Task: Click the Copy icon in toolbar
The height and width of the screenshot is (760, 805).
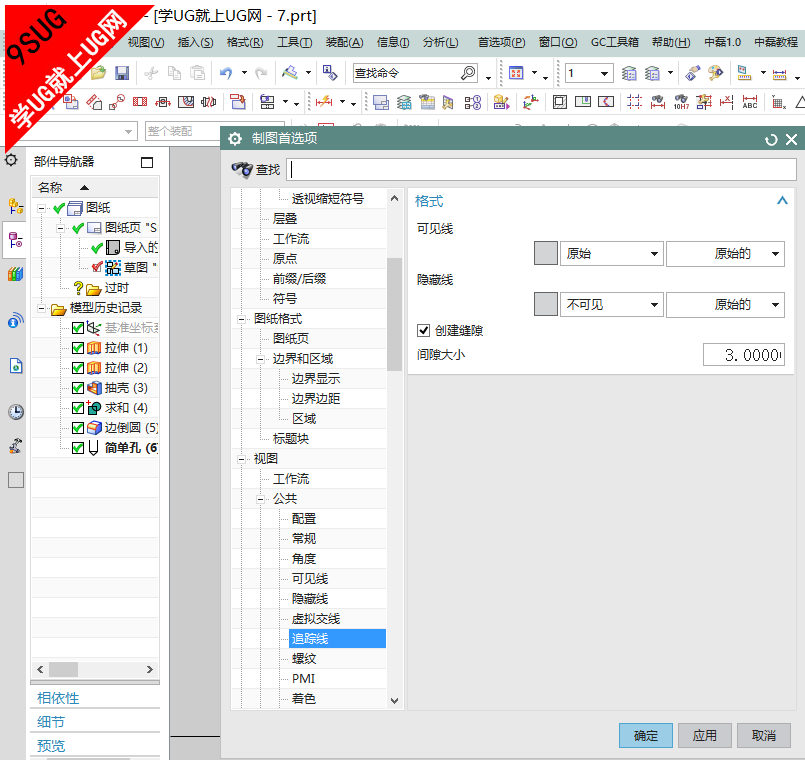Action: 175,73
